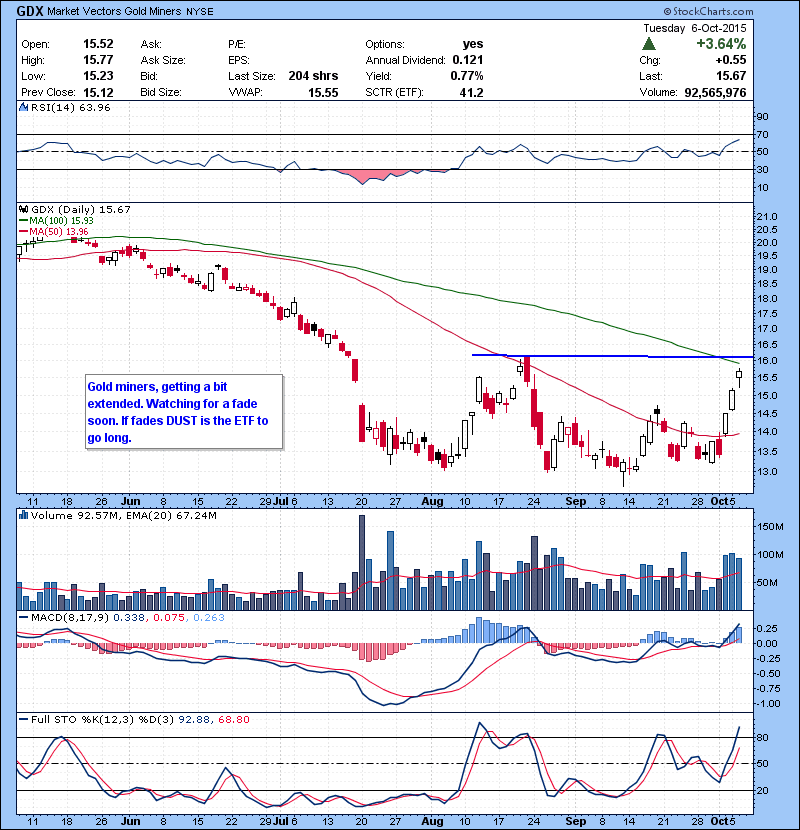Click the Volume 92.57M, EMA(20) 67.24M label
This screenshot has height=830, width=800.
[123, 515]
